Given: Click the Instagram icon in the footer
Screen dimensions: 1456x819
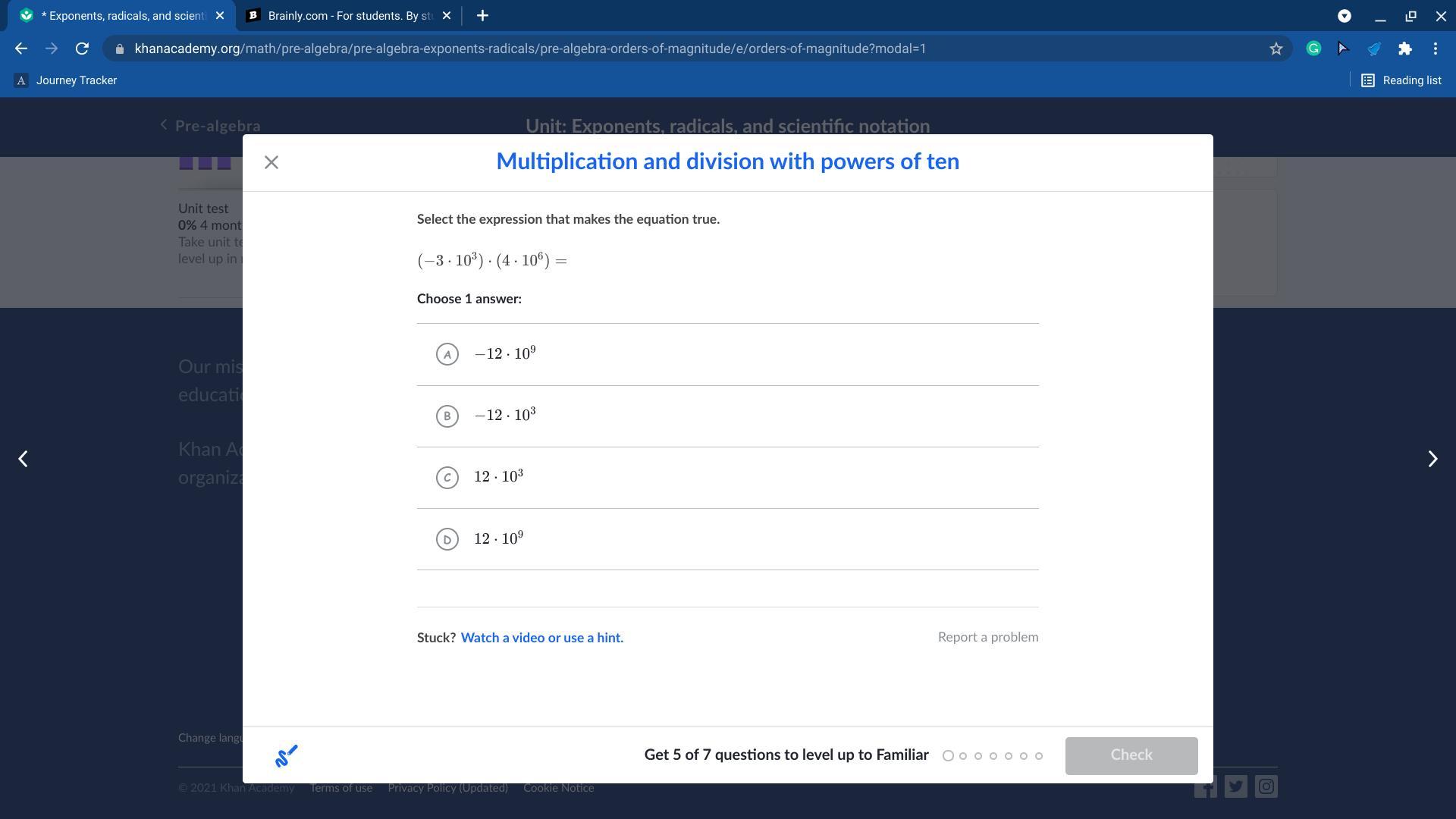Looking at the screenshot, I should (1266, 786).
